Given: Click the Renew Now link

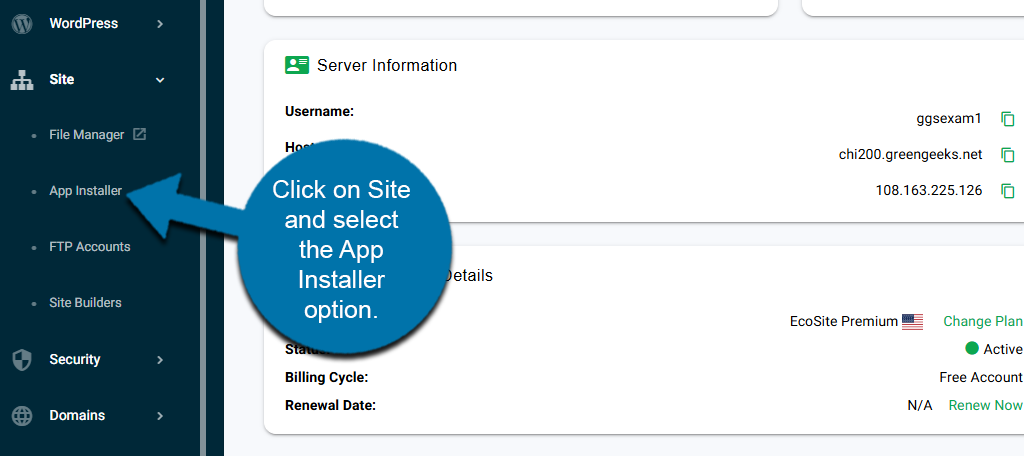Looking at the screenshot, I should tap(985, 405).
